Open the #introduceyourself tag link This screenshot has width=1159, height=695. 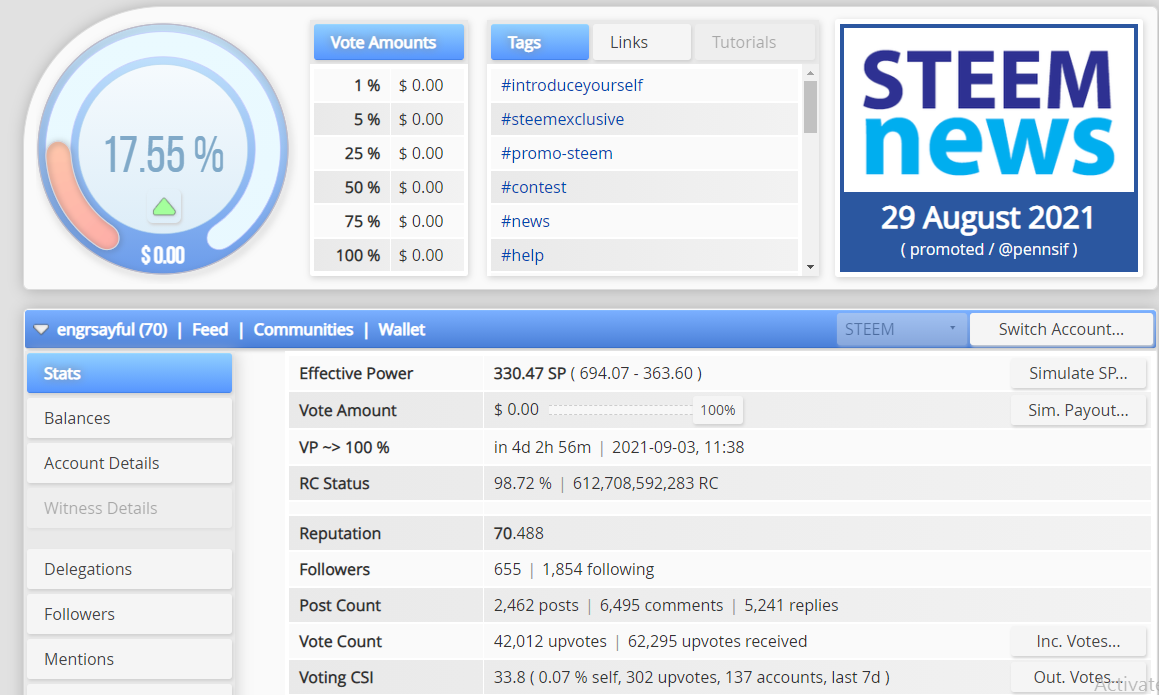pyautogui.click(x=572, y=85)
